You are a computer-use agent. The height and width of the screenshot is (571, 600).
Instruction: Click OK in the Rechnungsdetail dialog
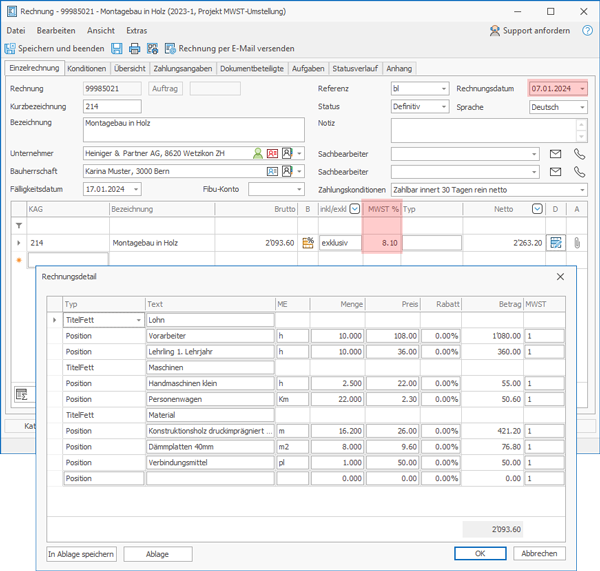480,553
